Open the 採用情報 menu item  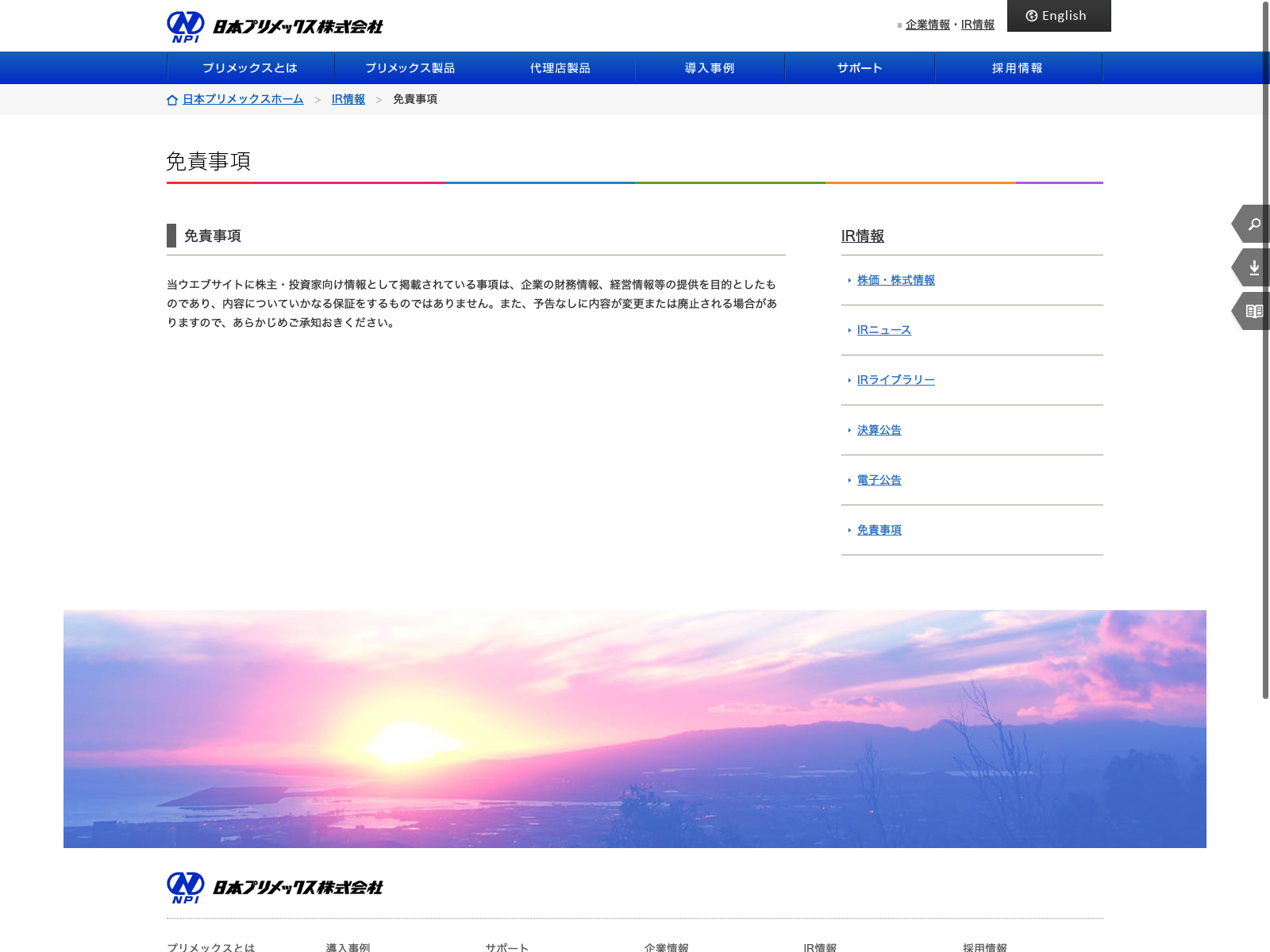coord(1017,68)
